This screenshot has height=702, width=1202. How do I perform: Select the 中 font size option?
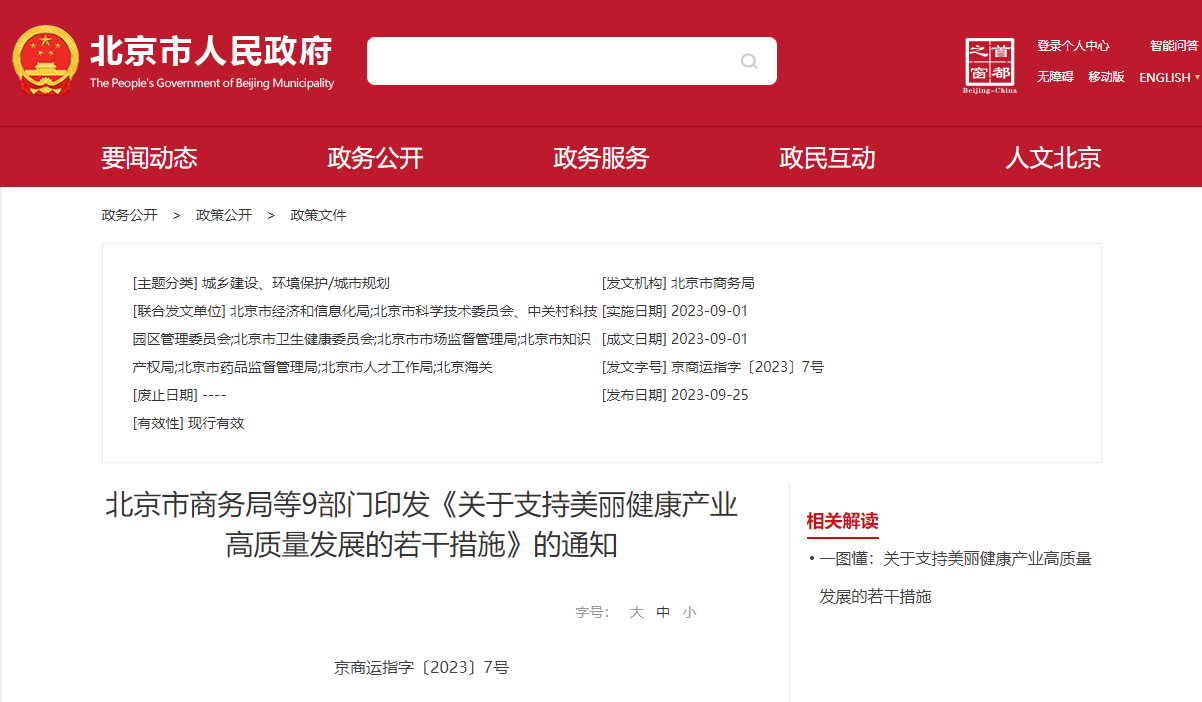tap(663, 612)
